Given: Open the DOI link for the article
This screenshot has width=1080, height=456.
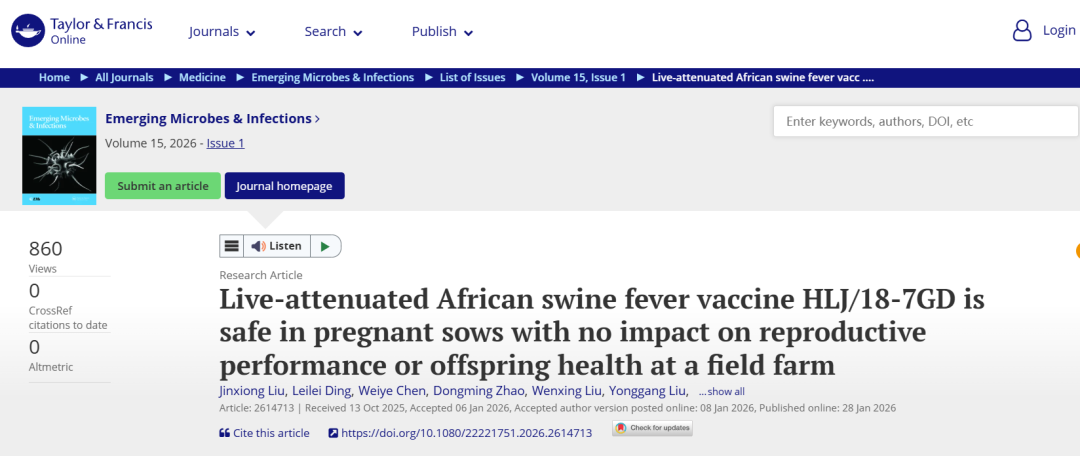Looking at the screenshot, I should coord(466,433).
